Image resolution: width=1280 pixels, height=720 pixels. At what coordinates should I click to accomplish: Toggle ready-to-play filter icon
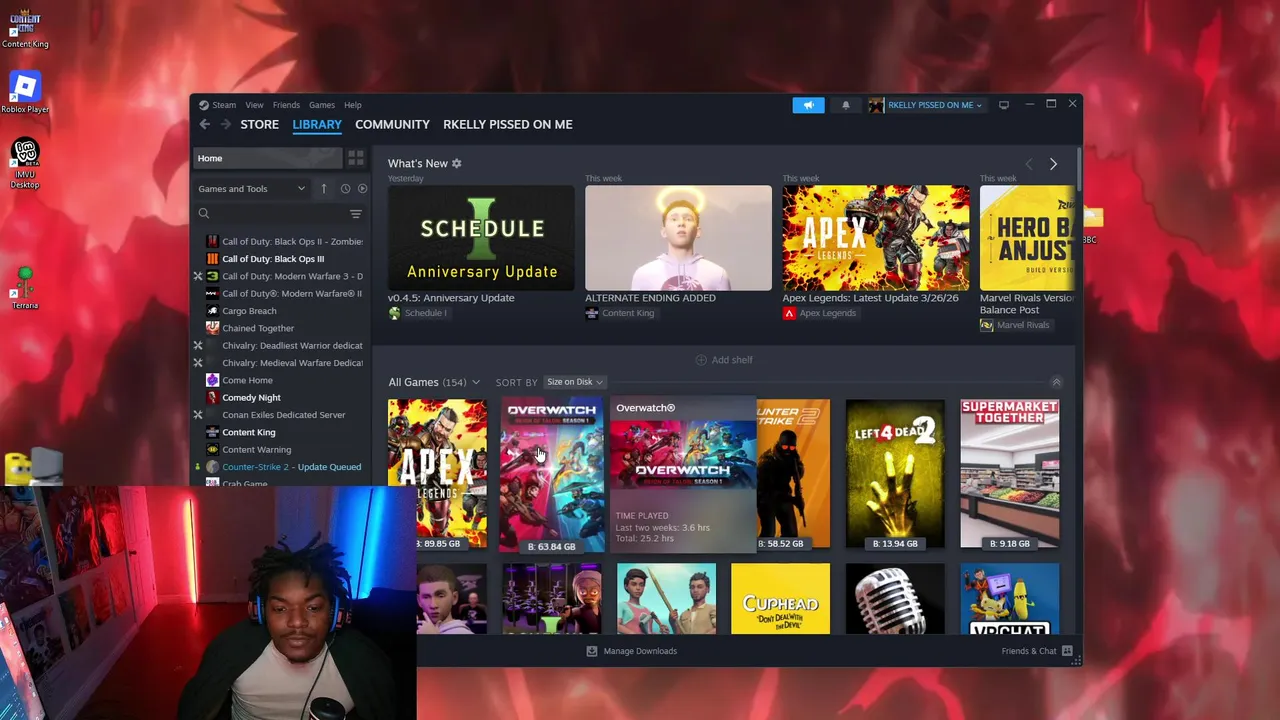pos(362,188)
